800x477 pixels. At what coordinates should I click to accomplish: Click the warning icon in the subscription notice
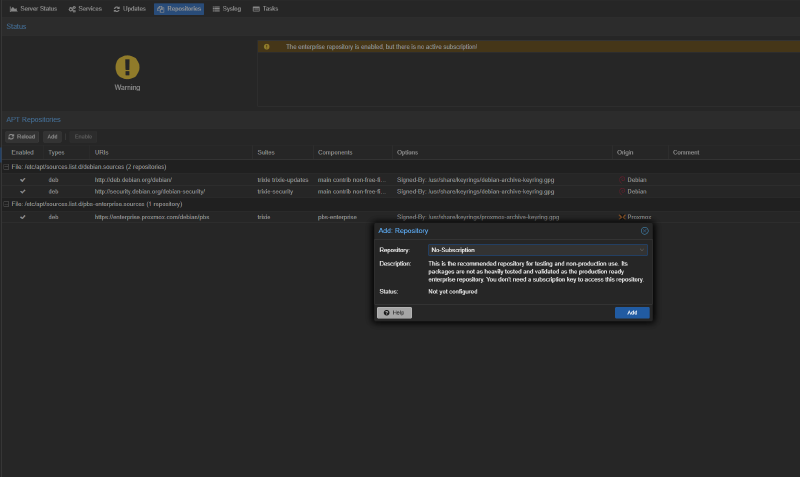coord(266,46)
